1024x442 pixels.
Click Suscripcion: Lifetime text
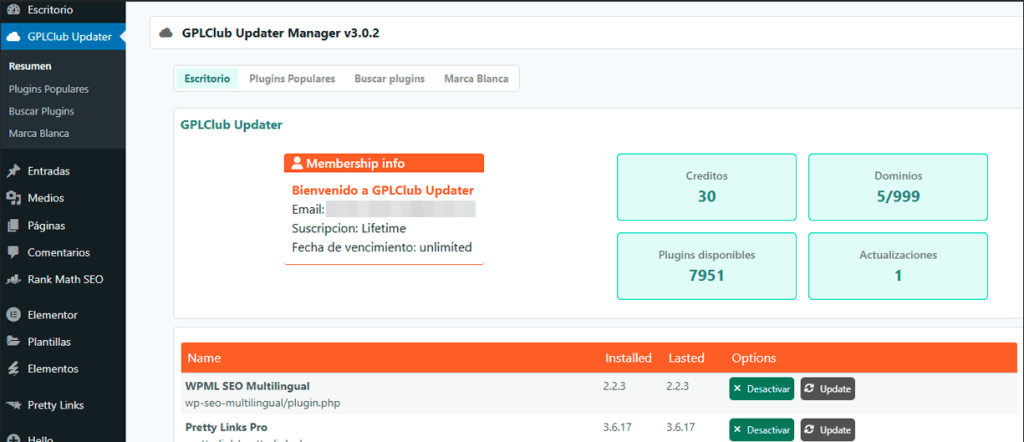(x=349, y=229)
